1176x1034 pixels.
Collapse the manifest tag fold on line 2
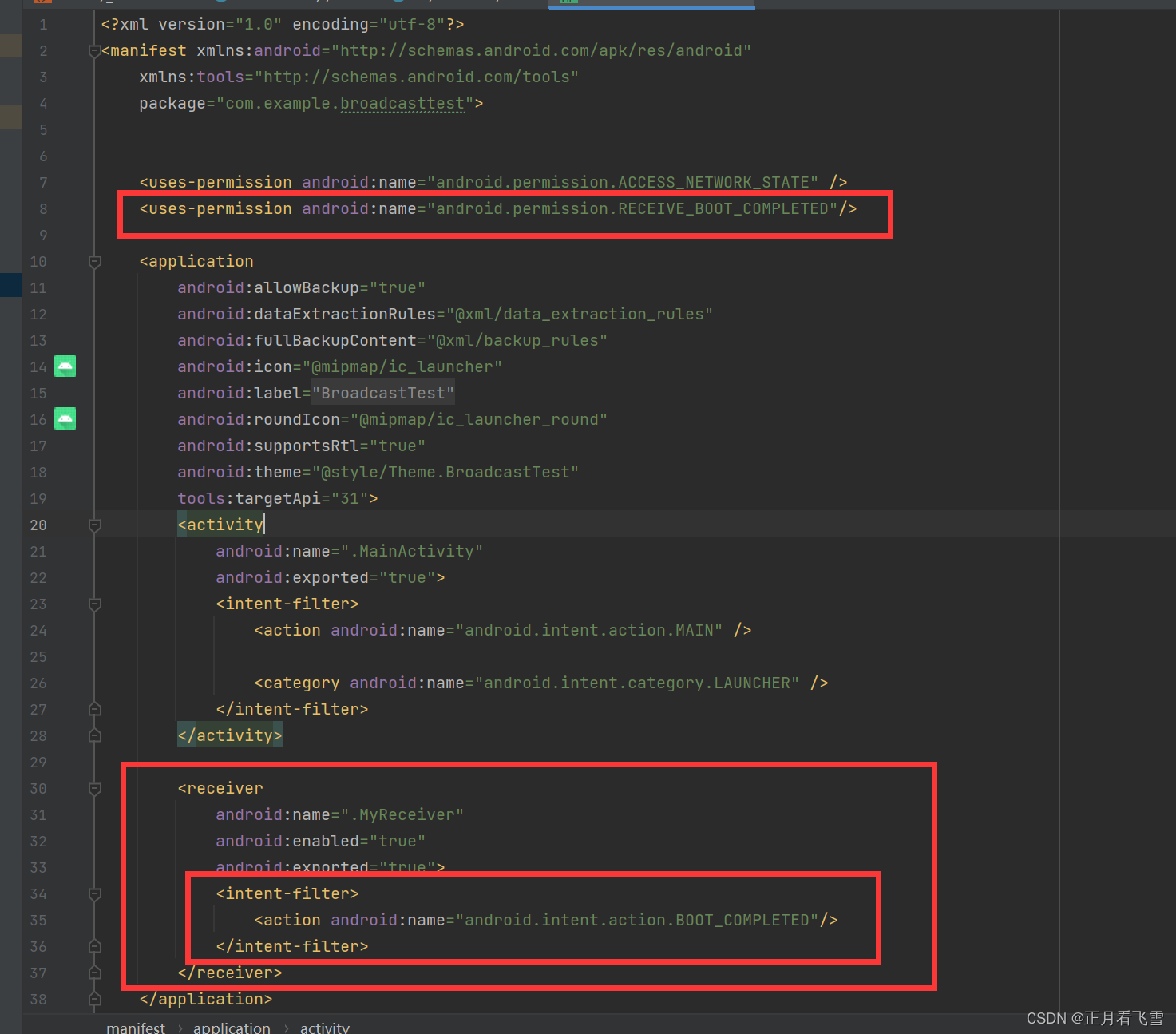pos(94,51)
